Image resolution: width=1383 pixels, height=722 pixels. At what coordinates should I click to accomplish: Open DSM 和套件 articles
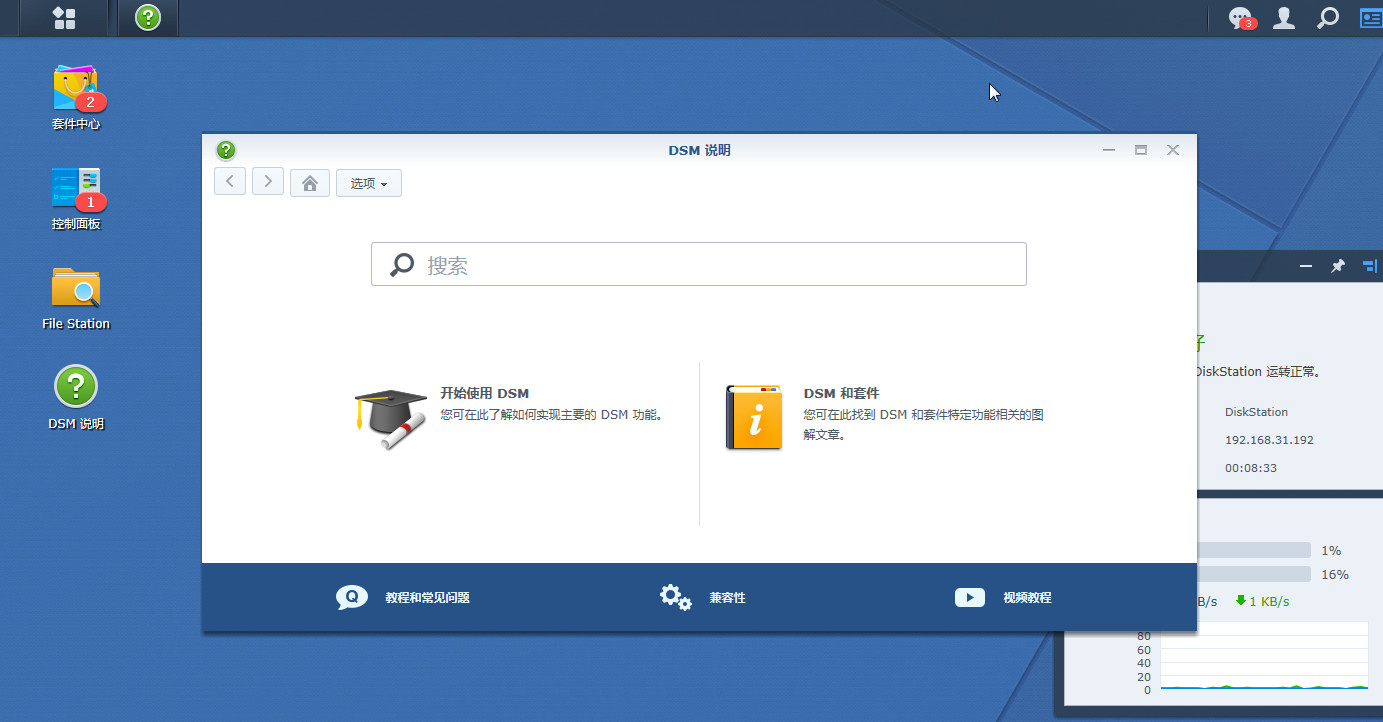[841, 394]
